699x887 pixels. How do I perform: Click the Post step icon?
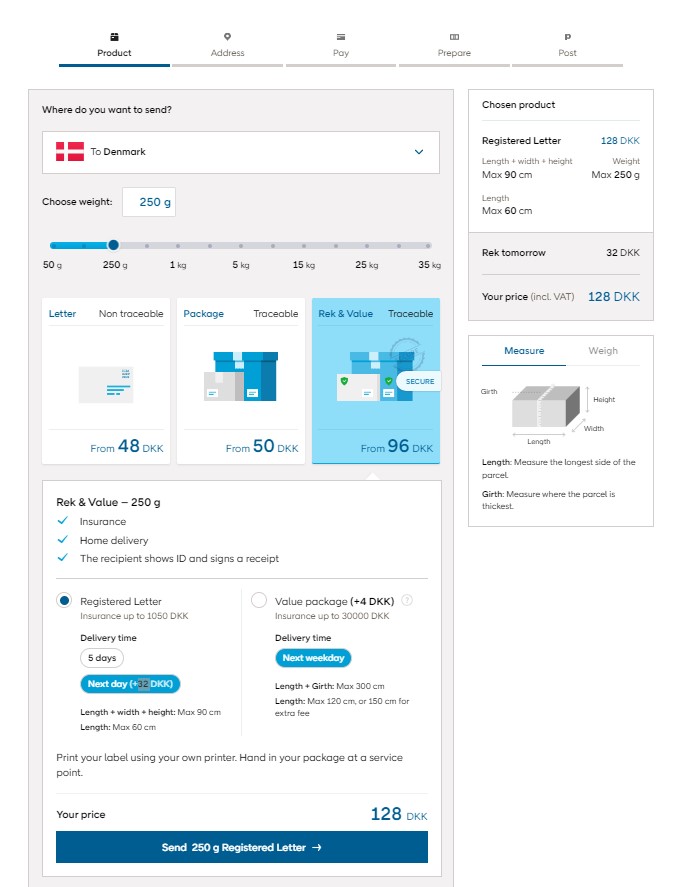(x=568, y=37)
